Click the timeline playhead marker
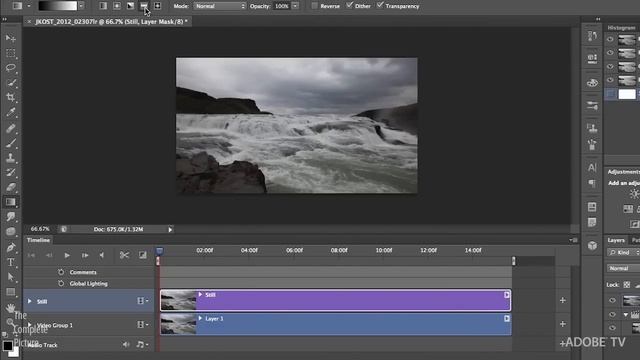 coord(160,251)
